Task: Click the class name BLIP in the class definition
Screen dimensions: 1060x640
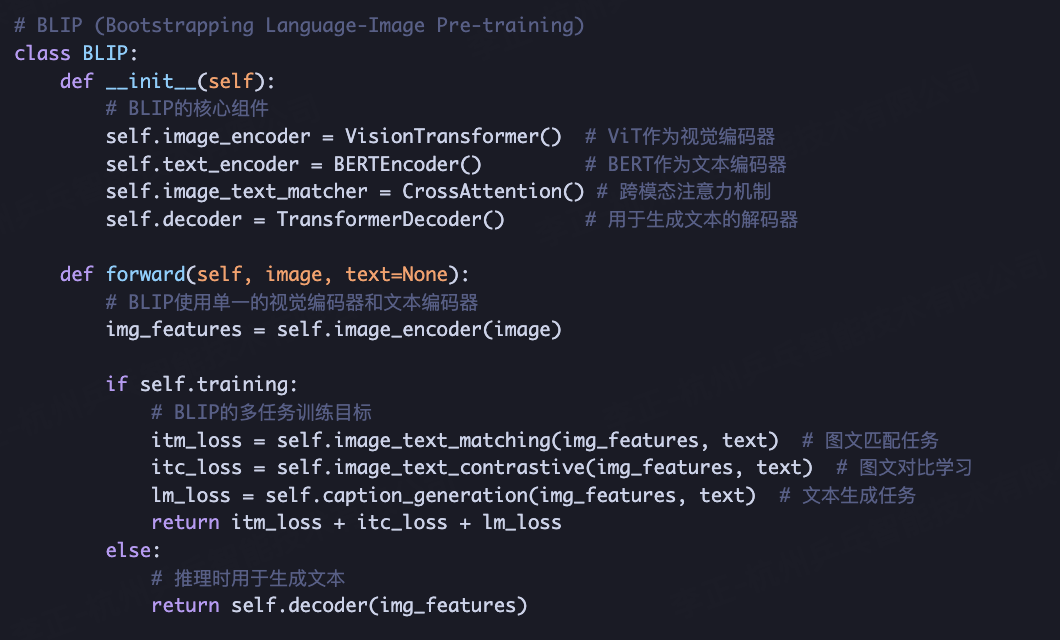Action: 105,53
